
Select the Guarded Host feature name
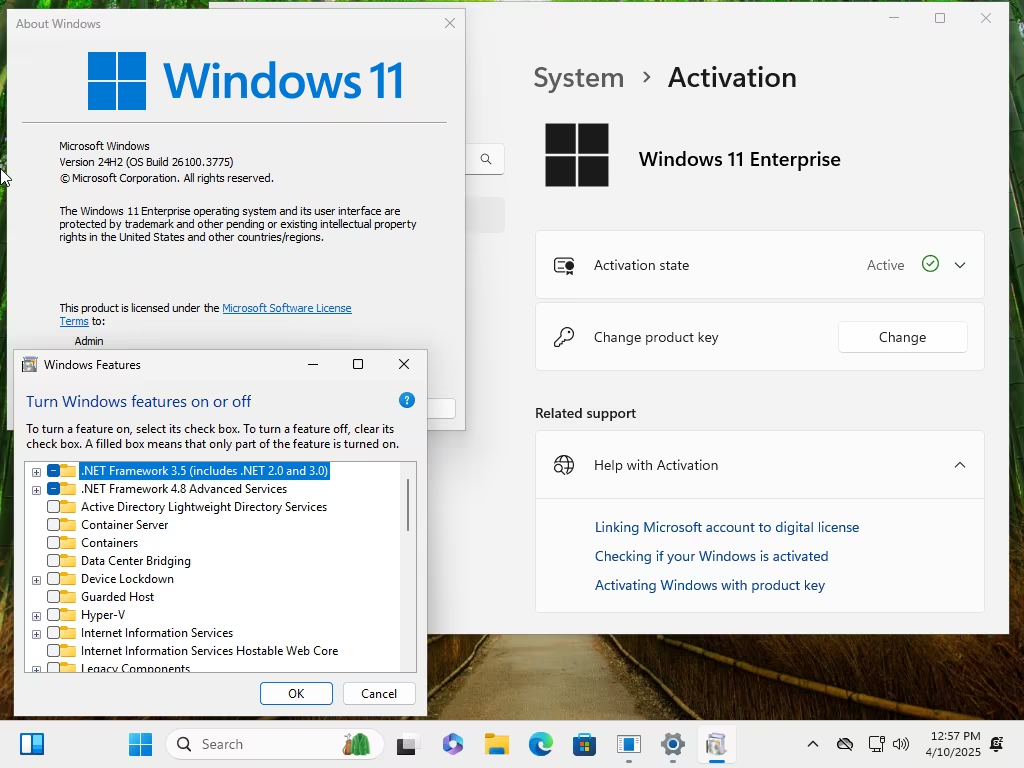point(118,597)
